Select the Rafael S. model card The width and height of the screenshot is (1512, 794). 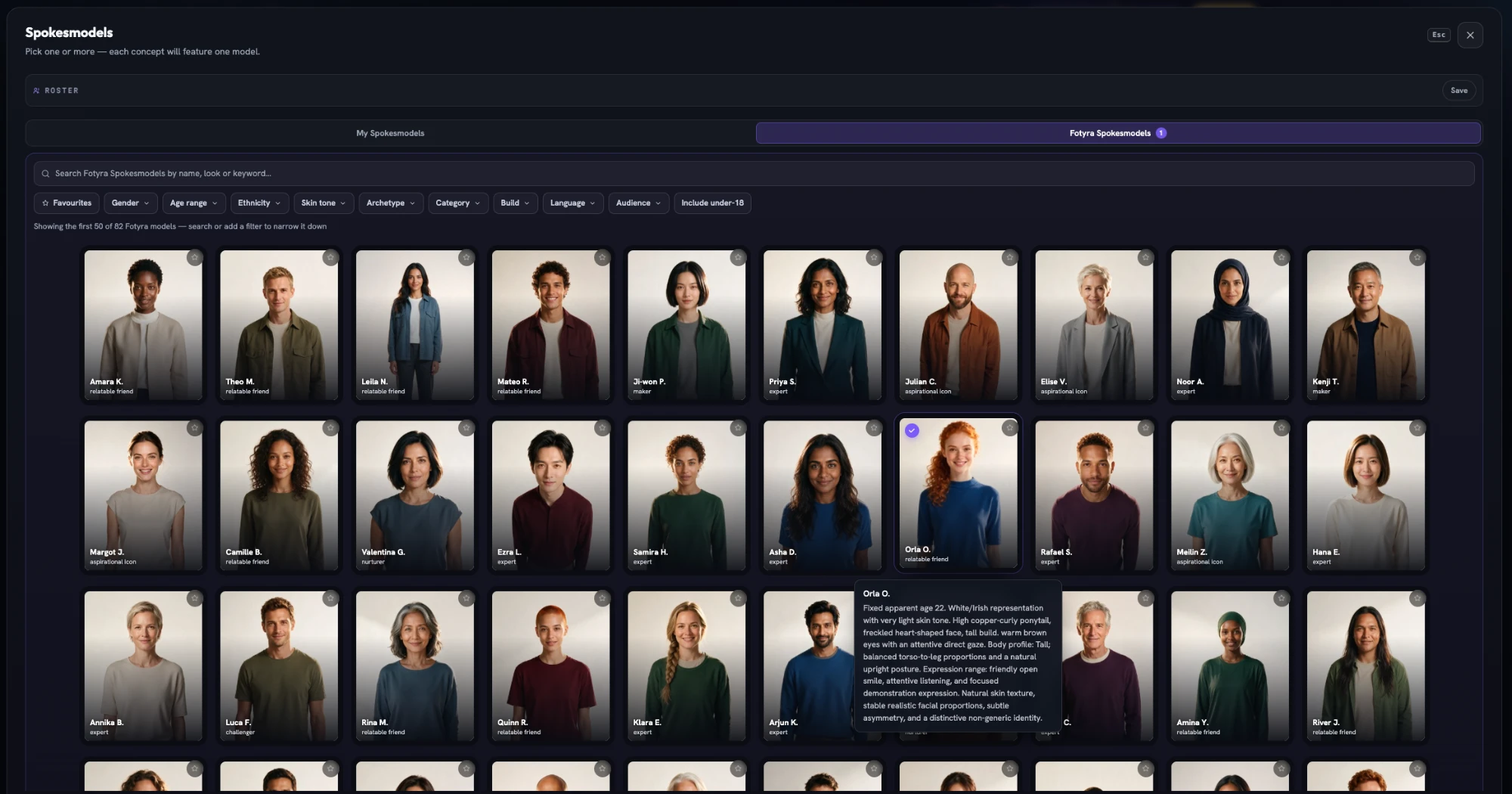coord(1094,495)
